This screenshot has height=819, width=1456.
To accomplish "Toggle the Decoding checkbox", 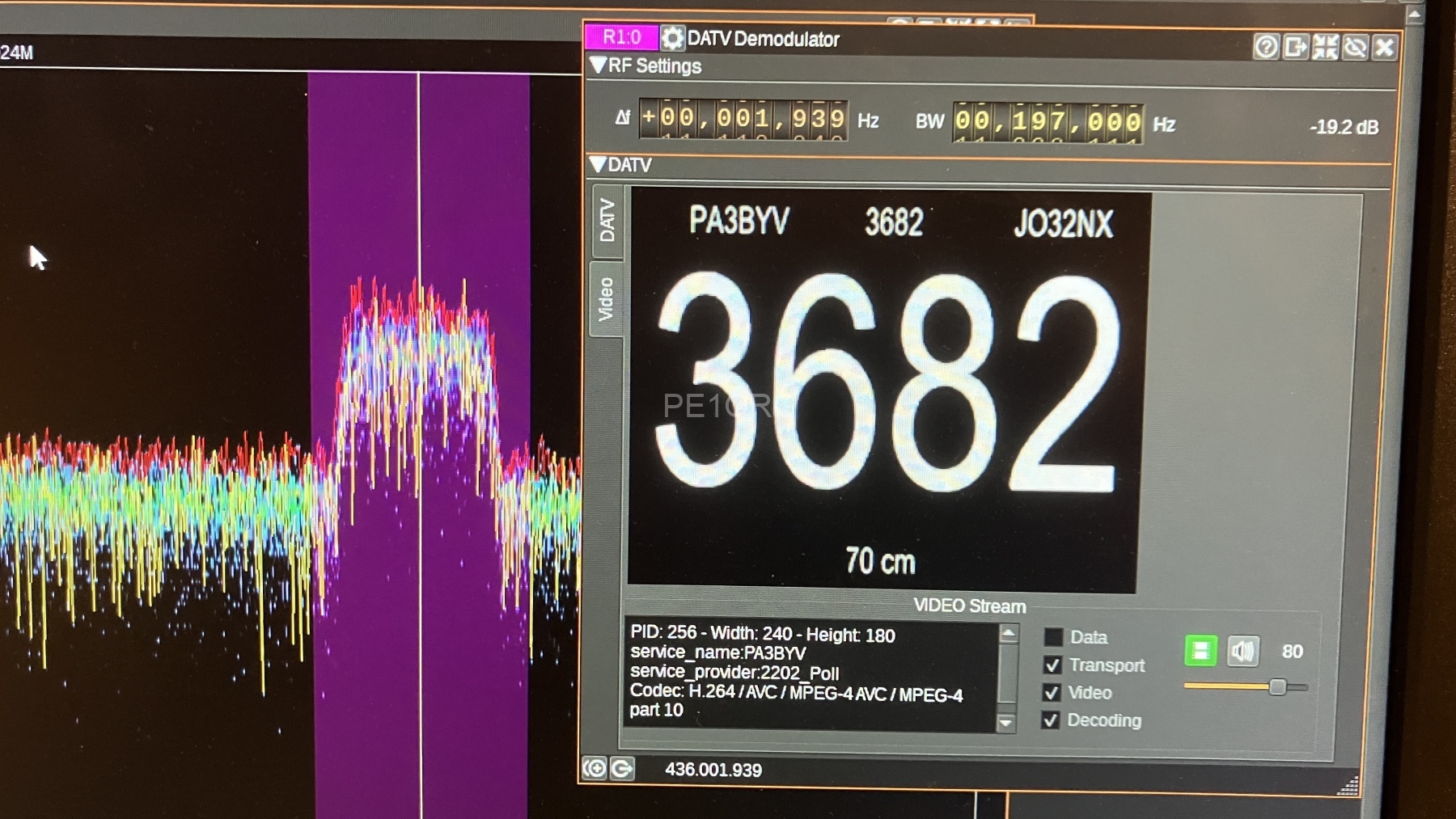I will point(1051,720).
